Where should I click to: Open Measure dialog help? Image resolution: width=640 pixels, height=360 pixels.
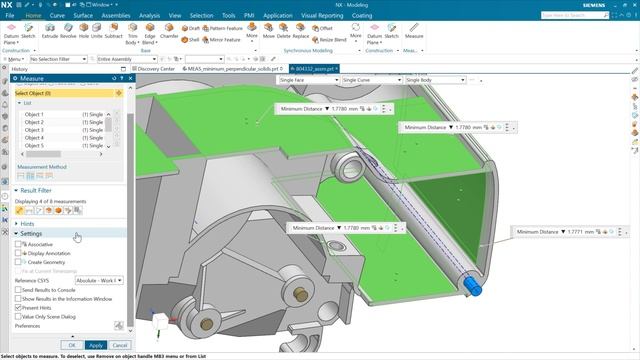click(x=122, y=78)
